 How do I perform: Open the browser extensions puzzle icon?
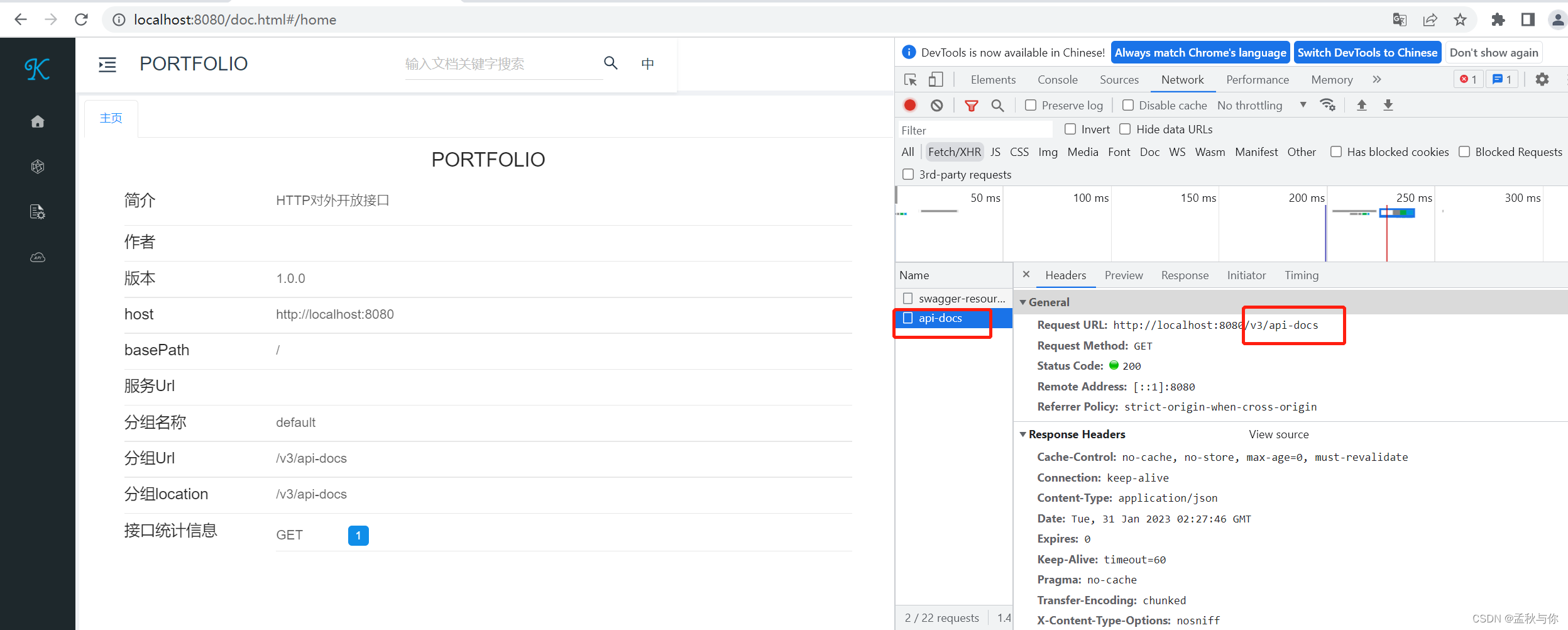point(1498,19)
